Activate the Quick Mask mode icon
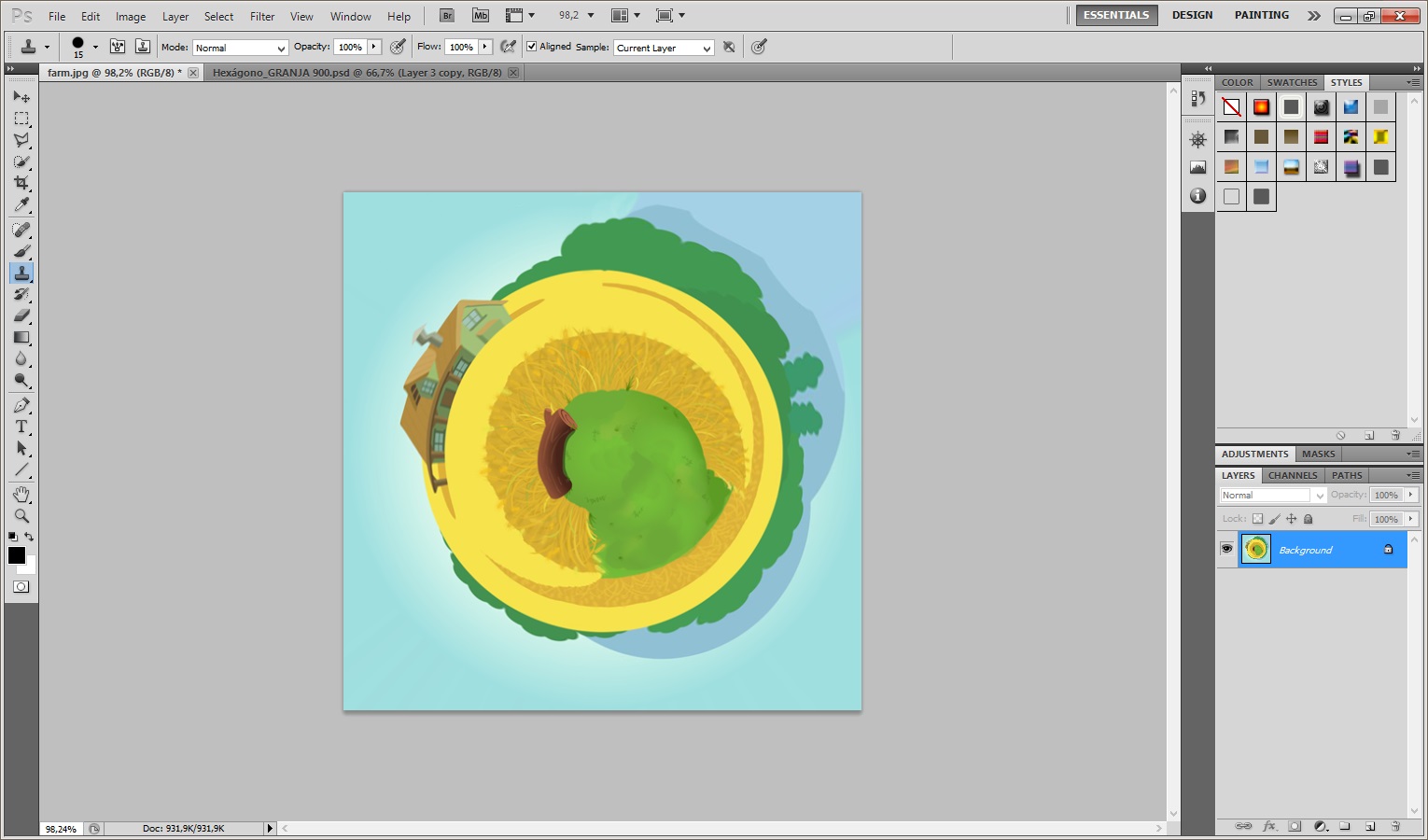Viewport: 1428px width, 840px height. point(21,587)
